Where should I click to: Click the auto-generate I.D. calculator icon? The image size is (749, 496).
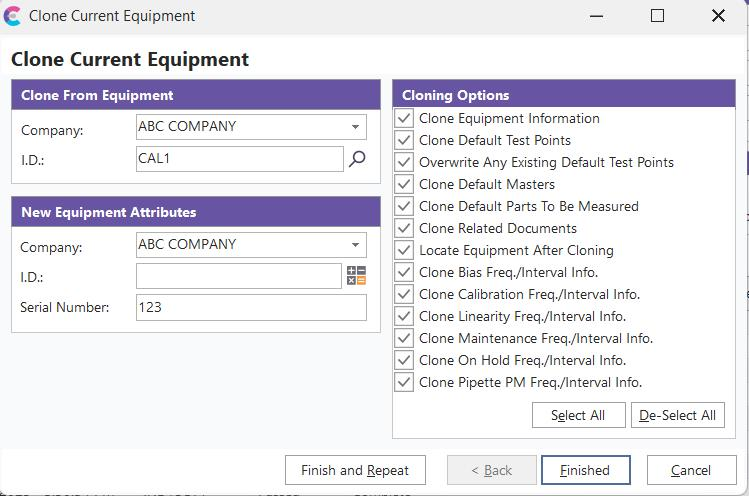click(356, 276)
